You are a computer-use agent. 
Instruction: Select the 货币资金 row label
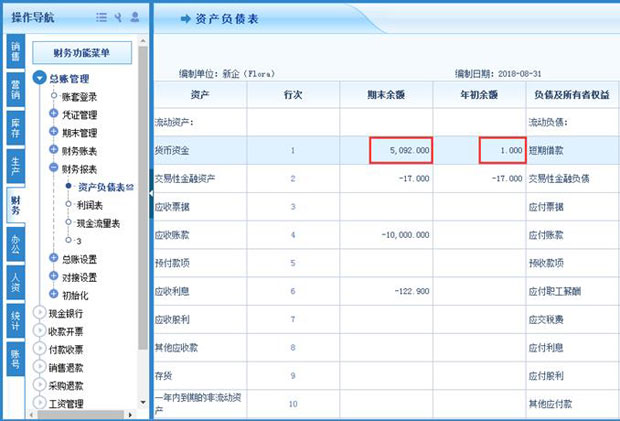pyautogui.click(x=172, y=150)
